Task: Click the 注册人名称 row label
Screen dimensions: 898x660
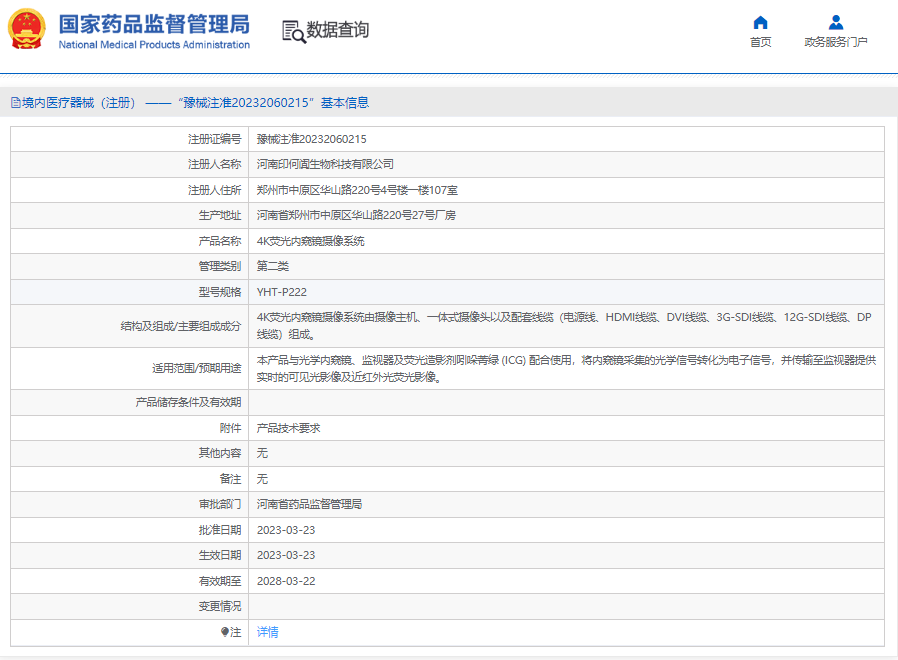Action: click(x=215, y=164)
